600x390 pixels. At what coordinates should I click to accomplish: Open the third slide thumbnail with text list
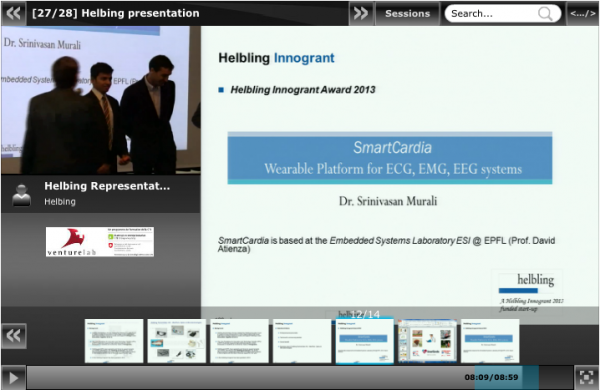(x=240, y=341)
